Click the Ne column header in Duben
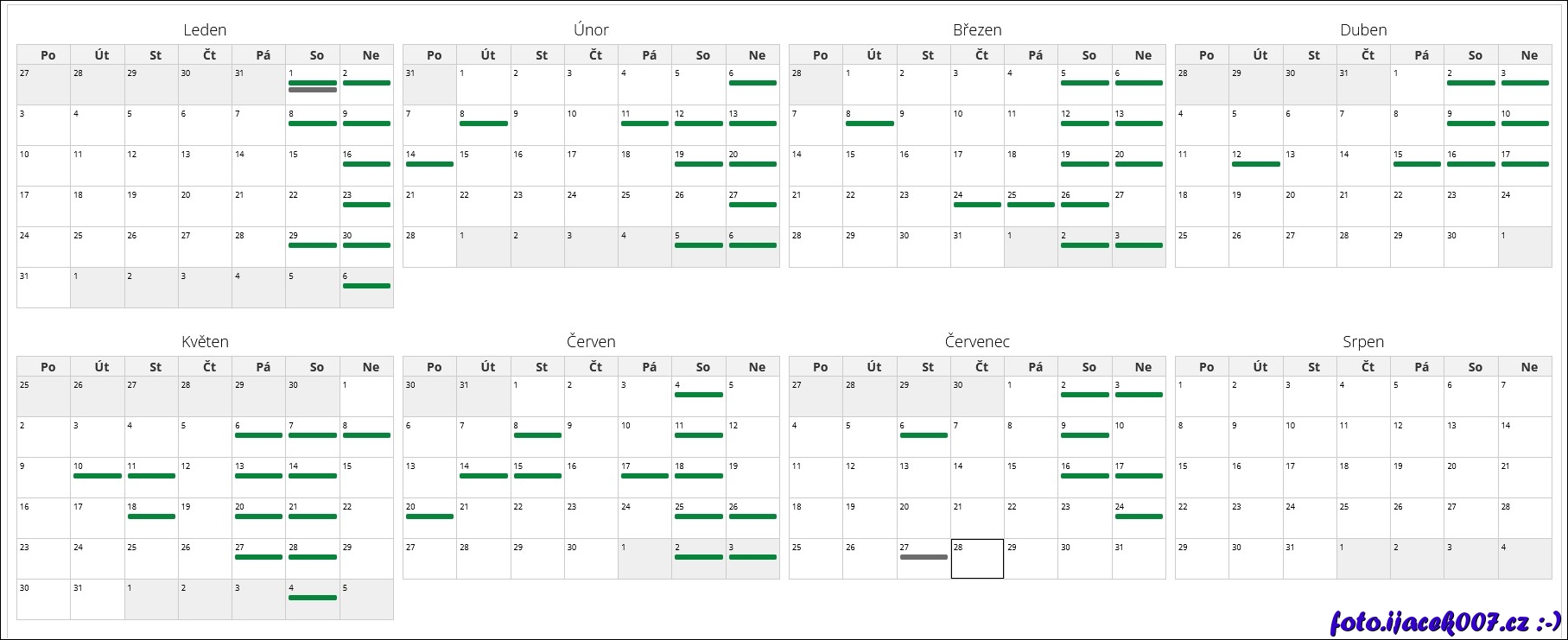The width and height of the screenshot is (1568, 640). coord(1529,55)
